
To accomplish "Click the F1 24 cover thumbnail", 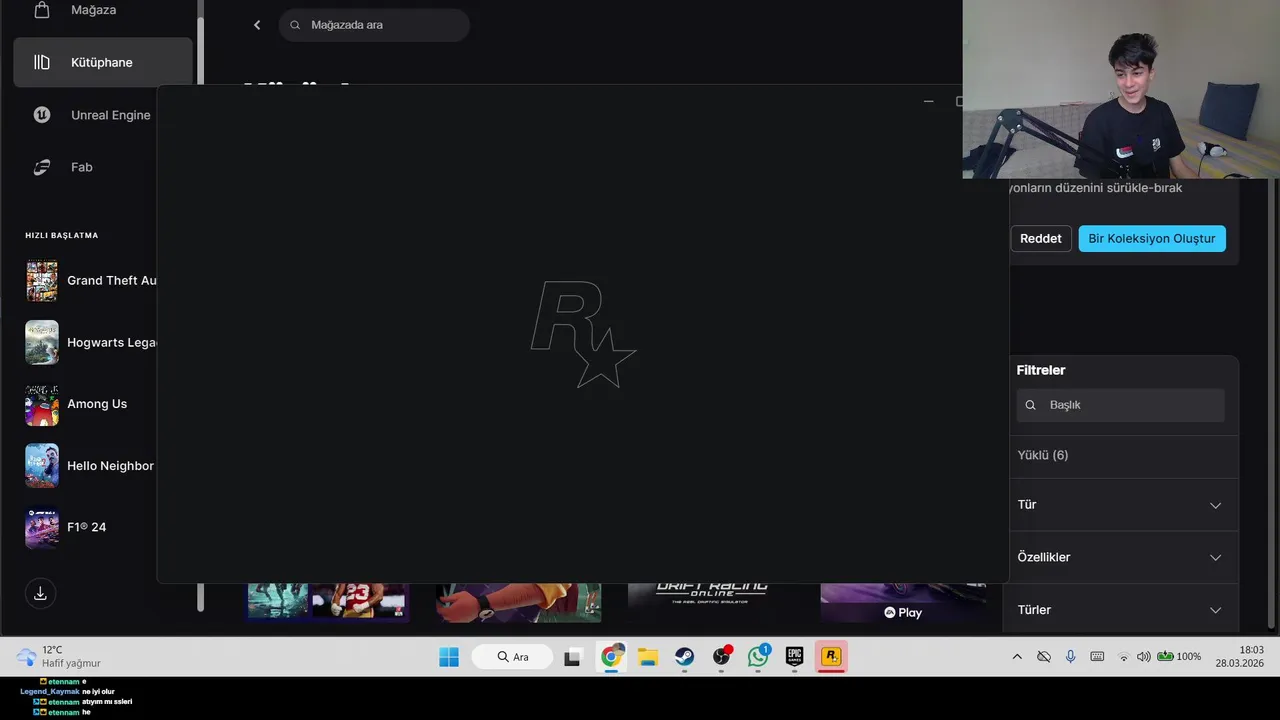I will tap(42, 527).
